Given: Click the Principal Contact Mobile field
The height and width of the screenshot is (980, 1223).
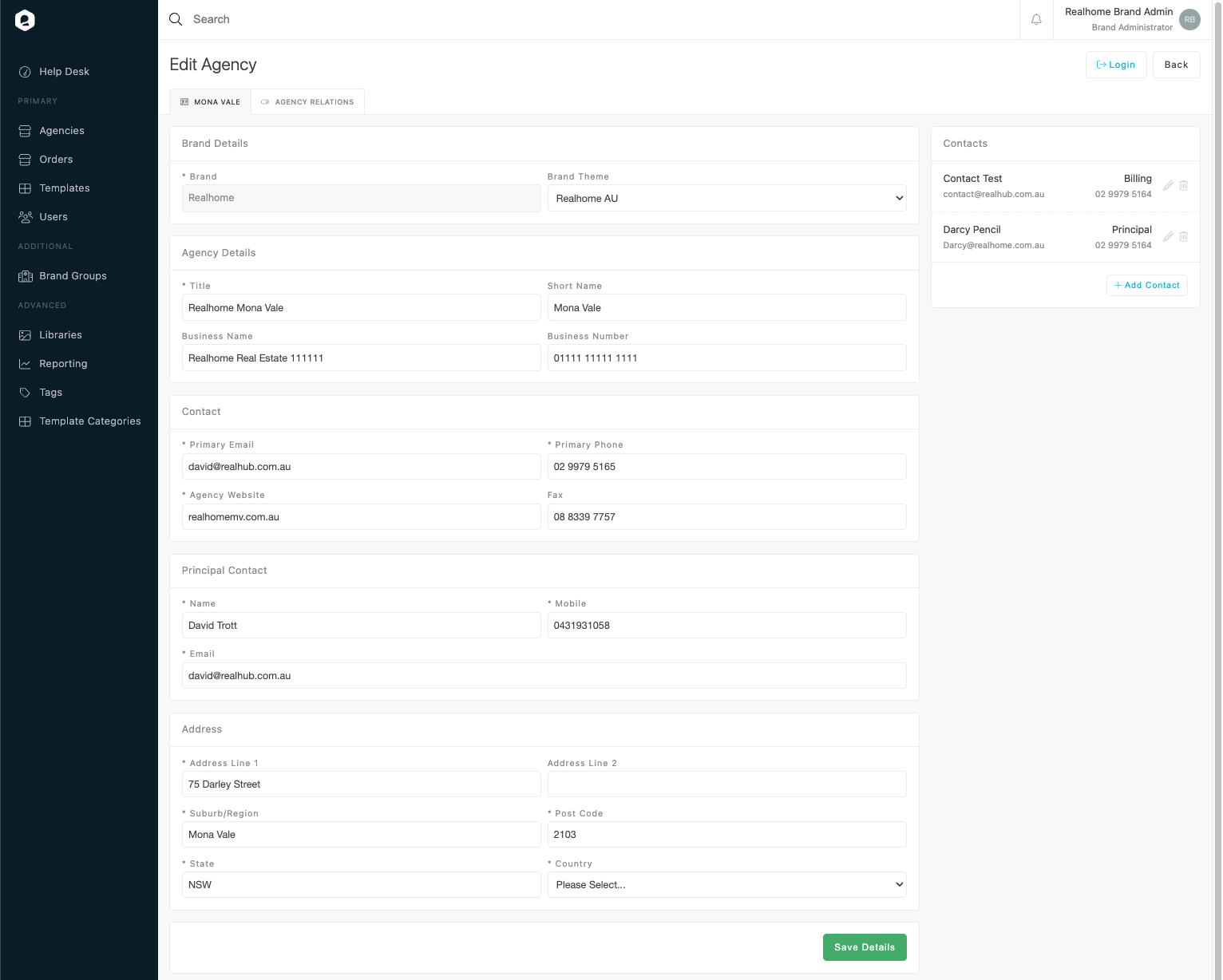Looking at the screenshot, I should (726, 626).
